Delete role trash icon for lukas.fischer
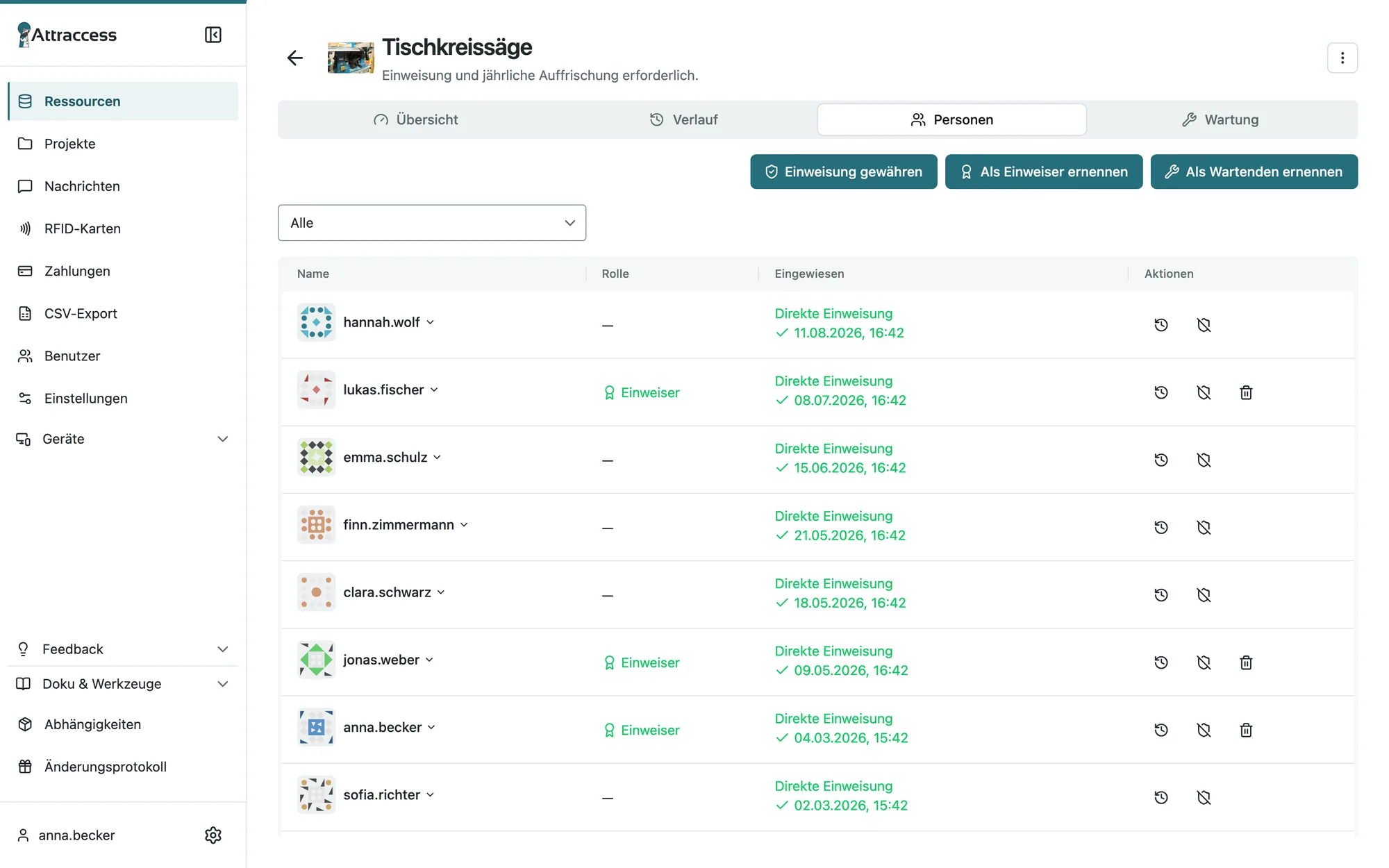Viewport: 1389px width, 868px height. point(1246,392)
